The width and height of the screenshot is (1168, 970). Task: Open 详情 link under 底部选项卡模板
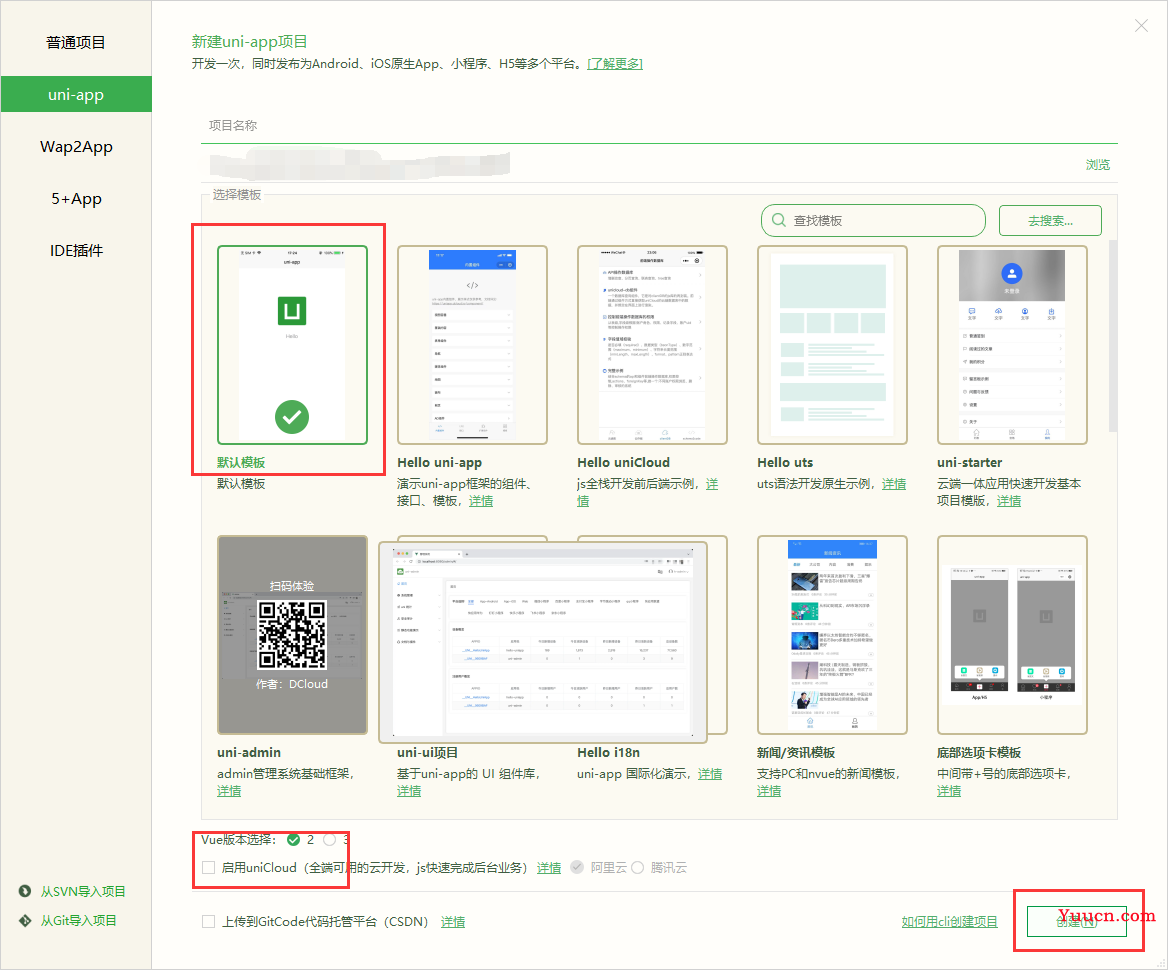tap(949, 790)
